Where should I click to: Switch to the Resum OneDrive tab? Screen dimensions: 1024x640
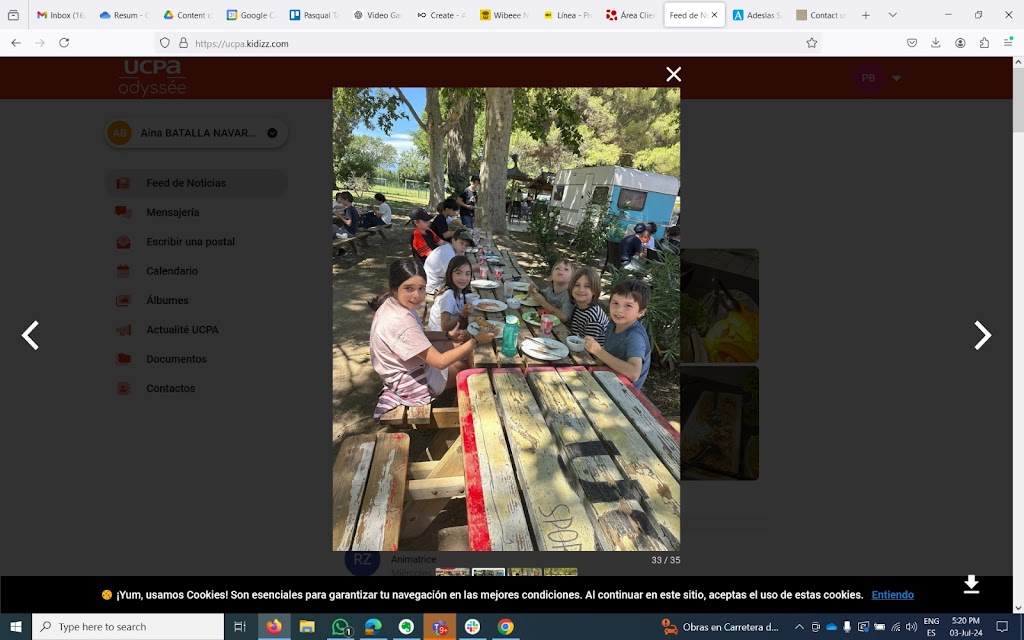coord(123,15)
